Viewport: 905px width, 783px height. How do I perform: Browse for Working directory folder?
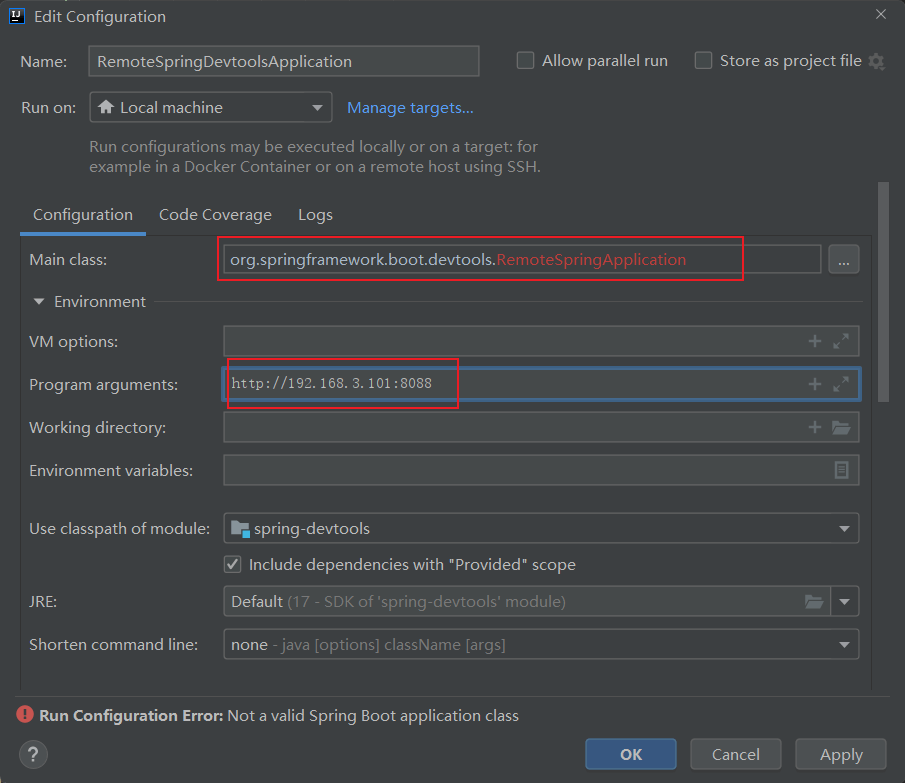[x=841, y=427]
